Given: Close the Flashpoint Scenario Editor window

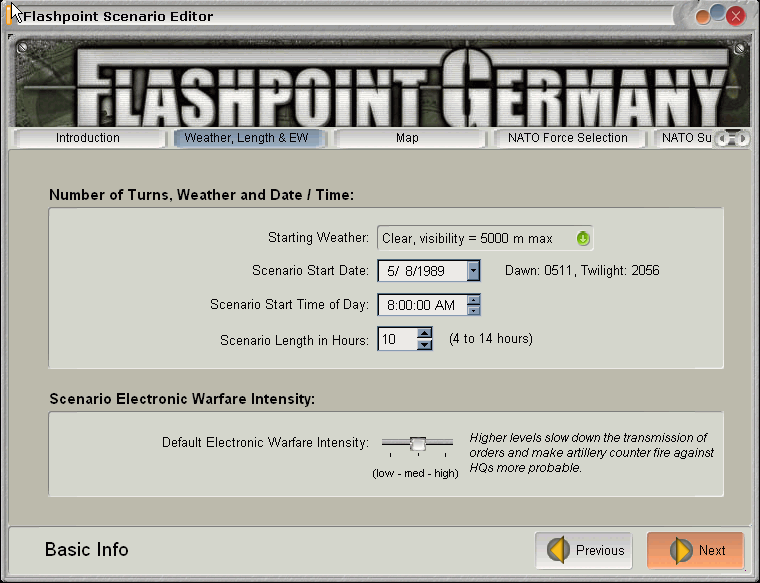Looking at the screenshot, I should click(x=735, y=16).
